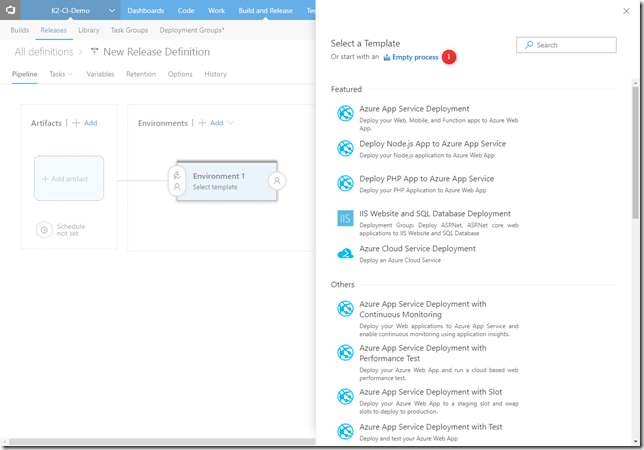This screenshot has width=644, height=450.
Task: Click the icon beside Empty process
Action: click(386, 57)
